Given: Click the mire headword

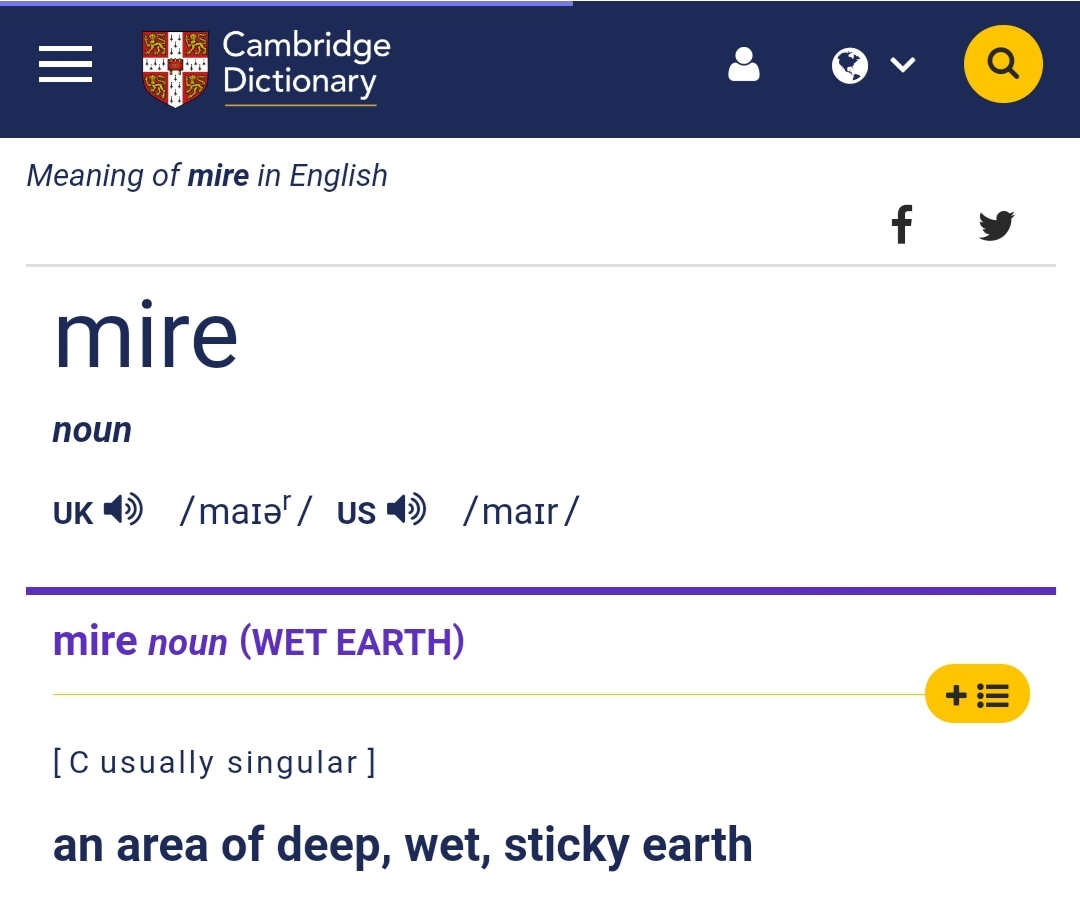Looking at the screenshot, I should [146, 335].
